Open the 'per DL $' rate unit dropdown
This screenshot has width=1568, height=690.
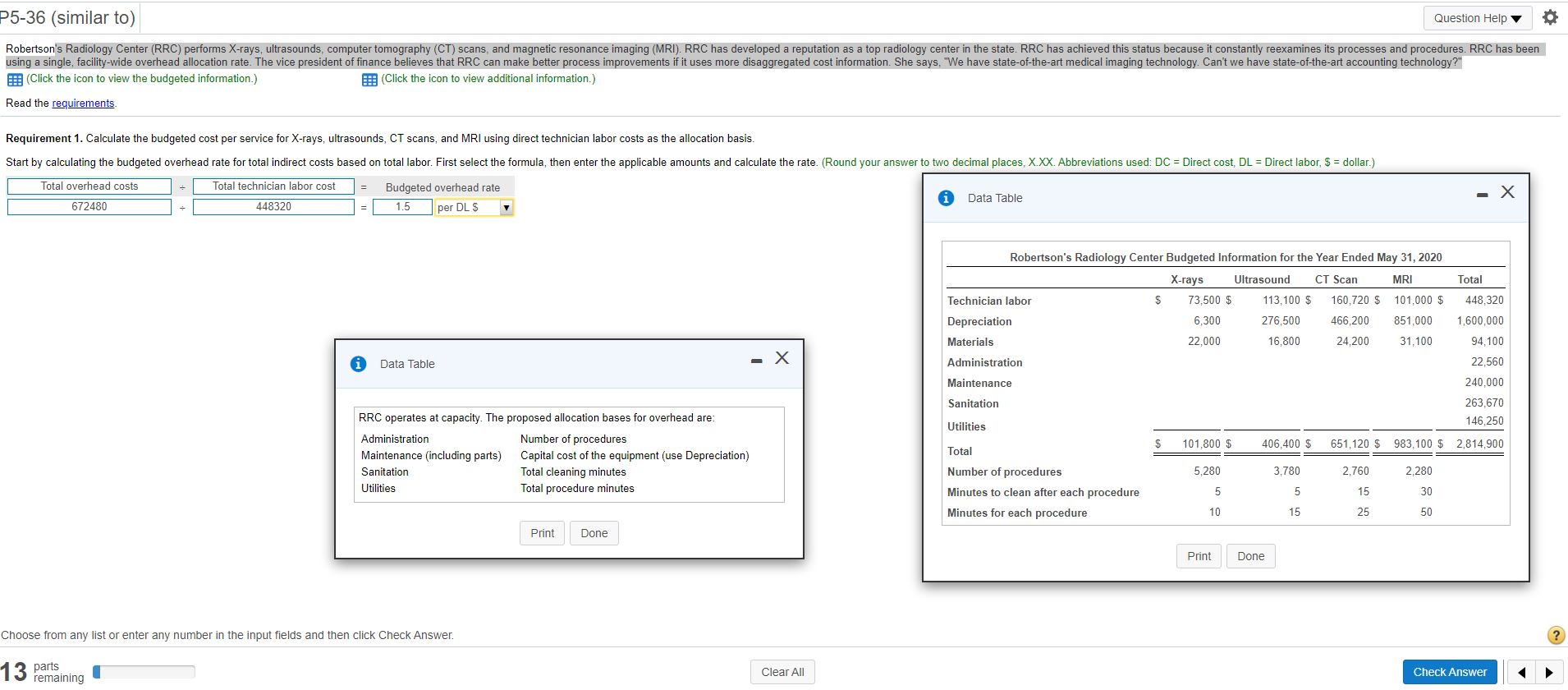pos(474,207)
